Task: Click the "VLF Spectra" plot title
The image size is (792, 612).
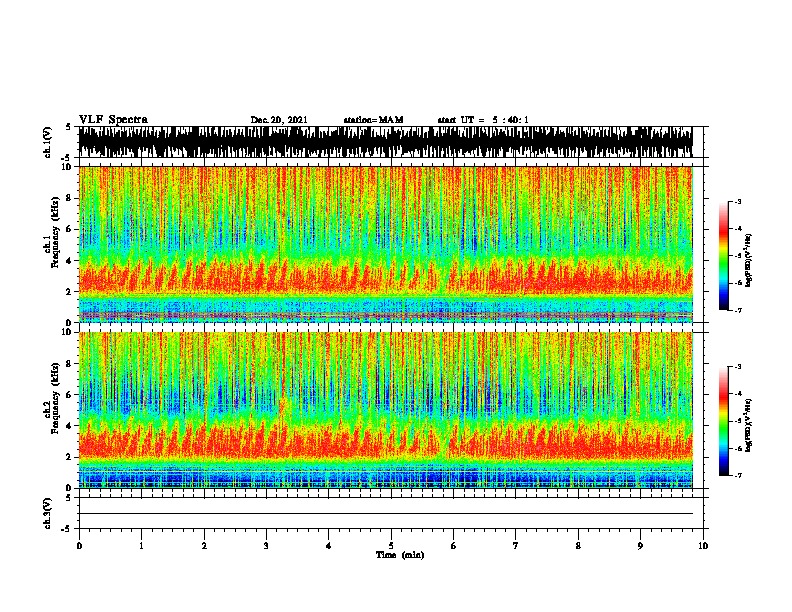Action: [x=113, y=120]
